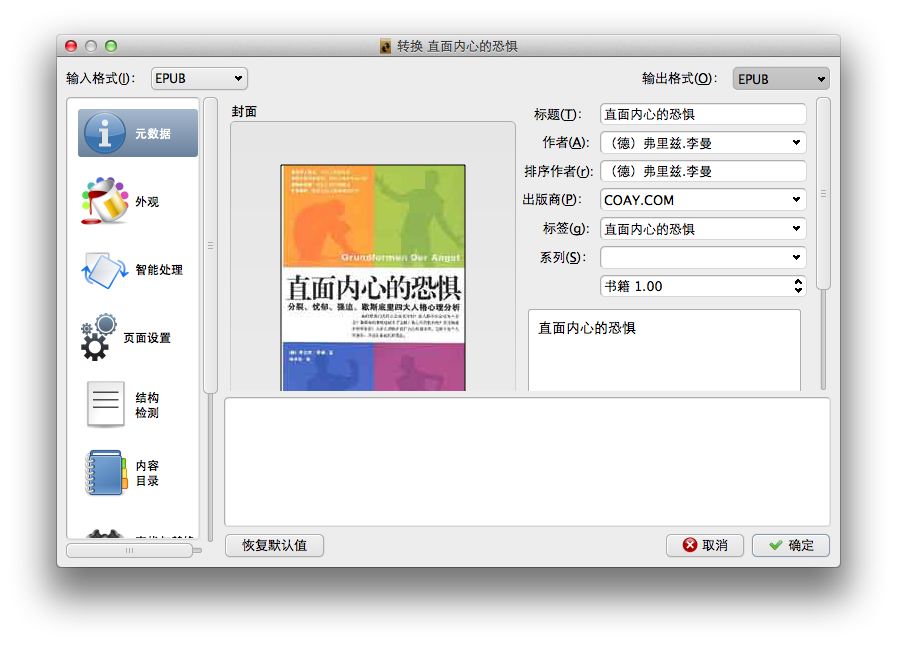Open the 页面设置 gears icon

[x=98, y=337]
